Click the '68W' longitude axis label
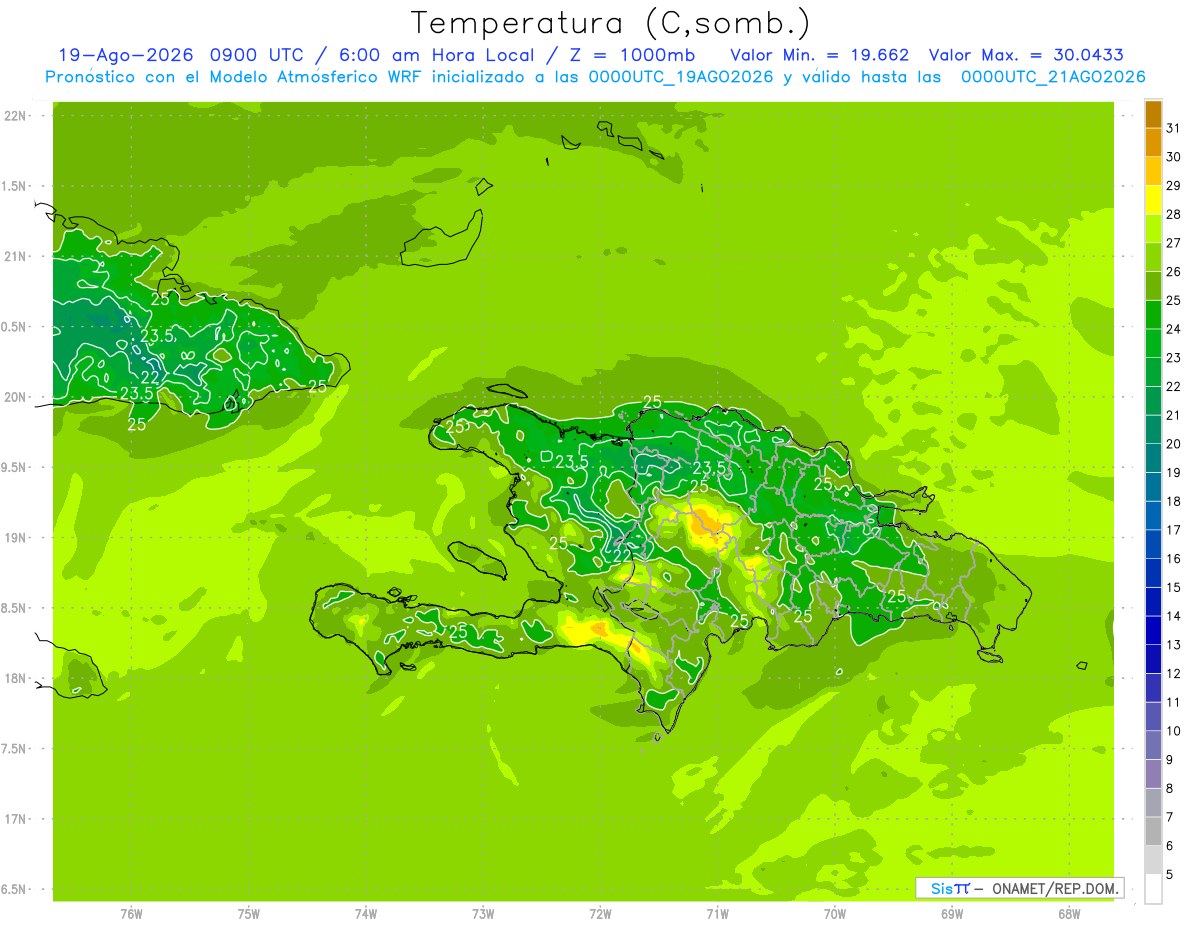The width and height of the screenshot is (1200, 927). click(1069, 914)
